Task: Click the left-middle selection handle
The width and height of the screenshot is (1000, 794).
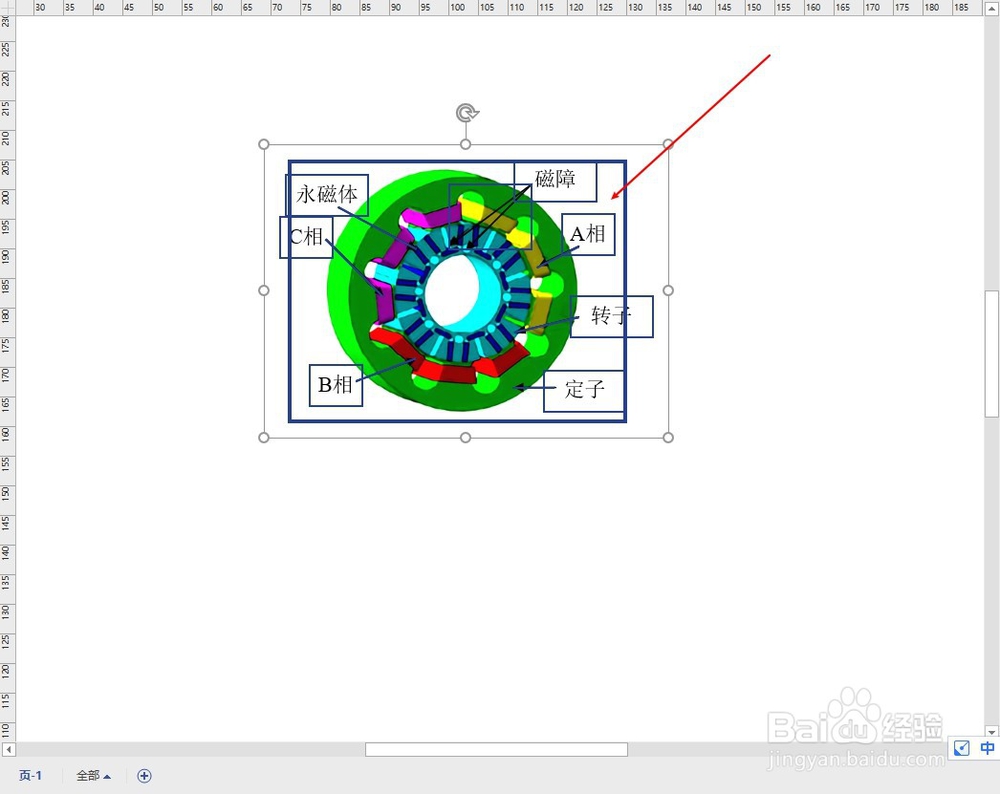Action: pos(264,291)
